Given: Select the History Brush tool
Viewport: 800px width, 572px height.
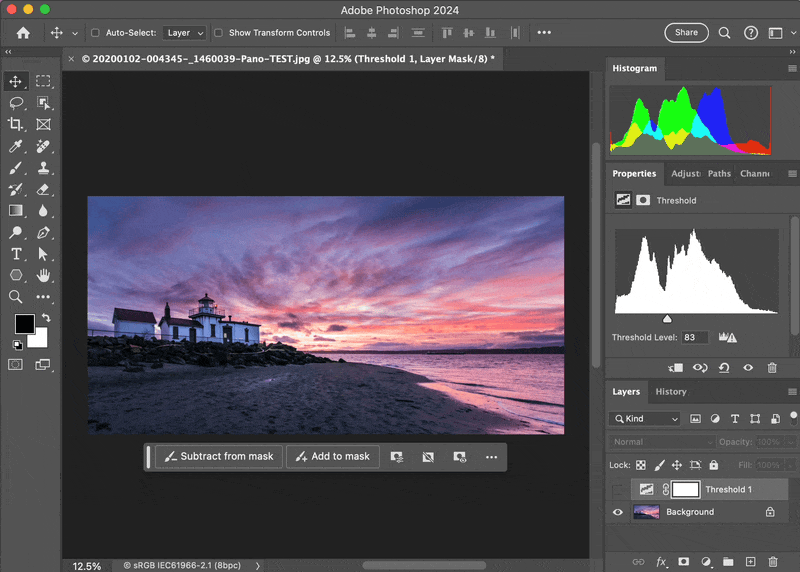Looking at the screenshot, I should (15, 189).
